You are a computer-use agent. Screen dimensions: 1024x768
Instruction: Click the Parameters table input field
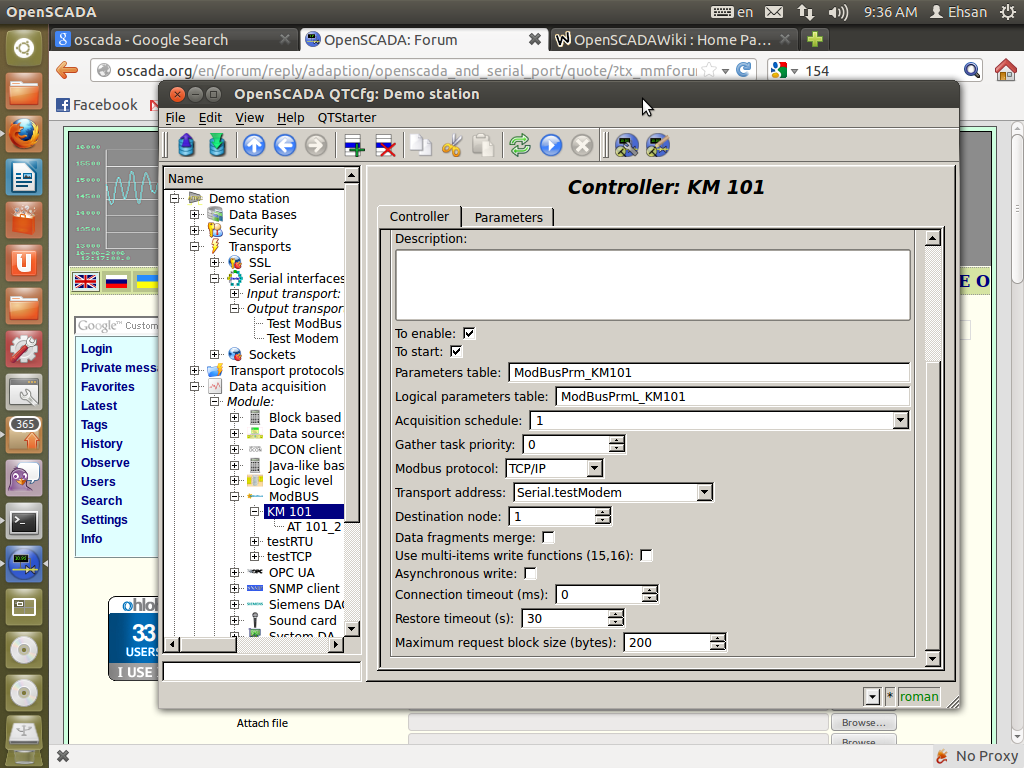click(708, 373)
